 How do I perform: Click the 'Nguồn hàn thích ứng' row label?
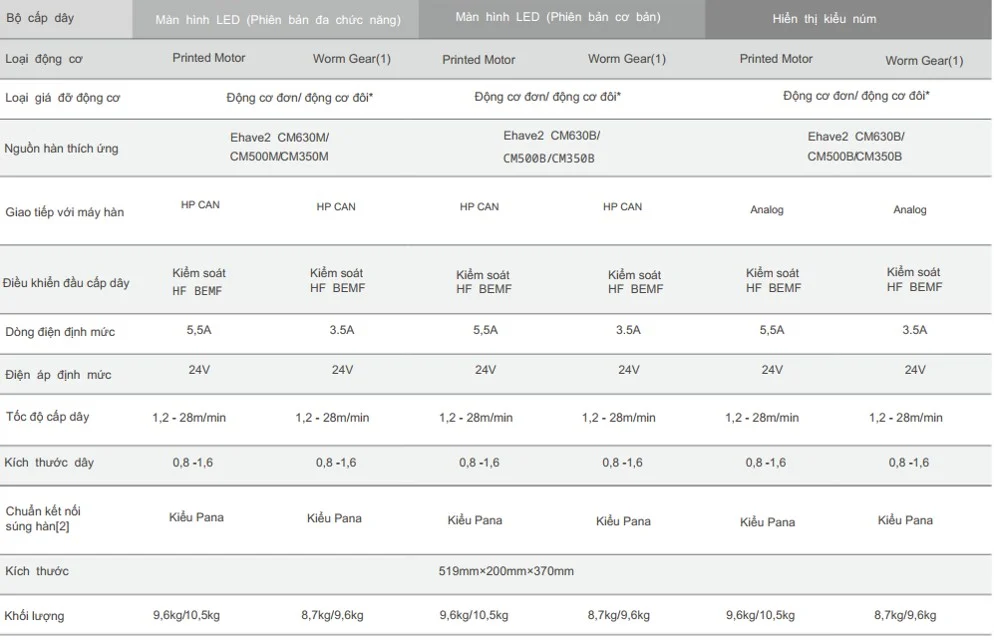[x=61, y=148]
